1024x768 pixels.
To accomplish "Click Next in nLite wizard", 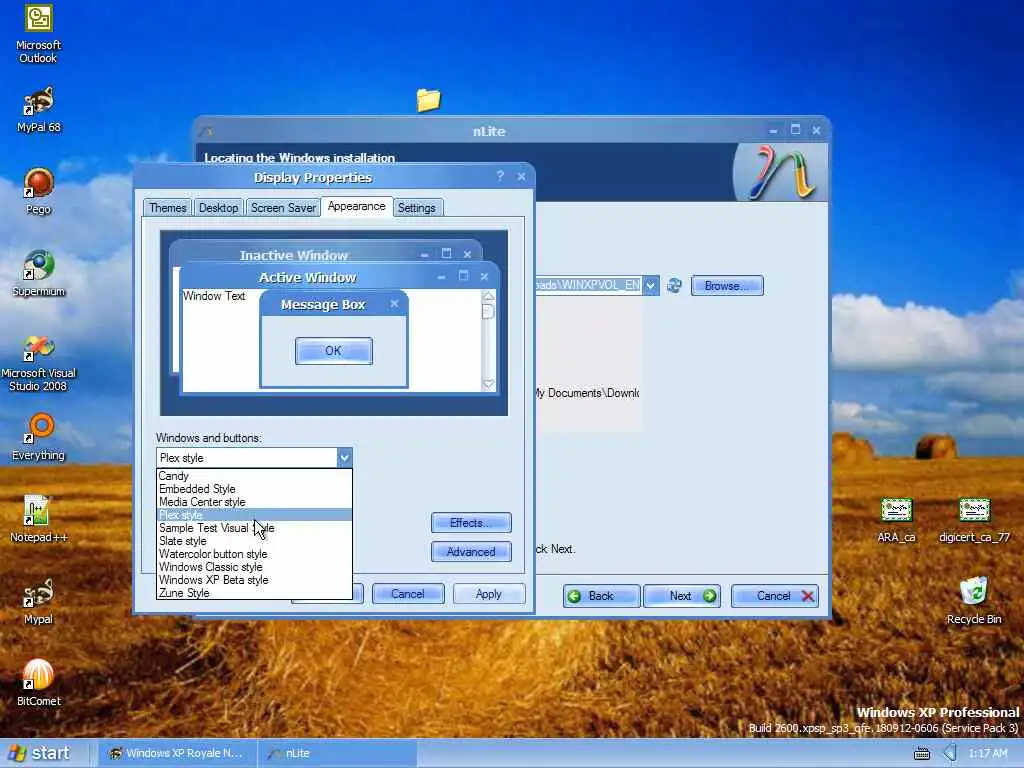I will coord(682,596).
